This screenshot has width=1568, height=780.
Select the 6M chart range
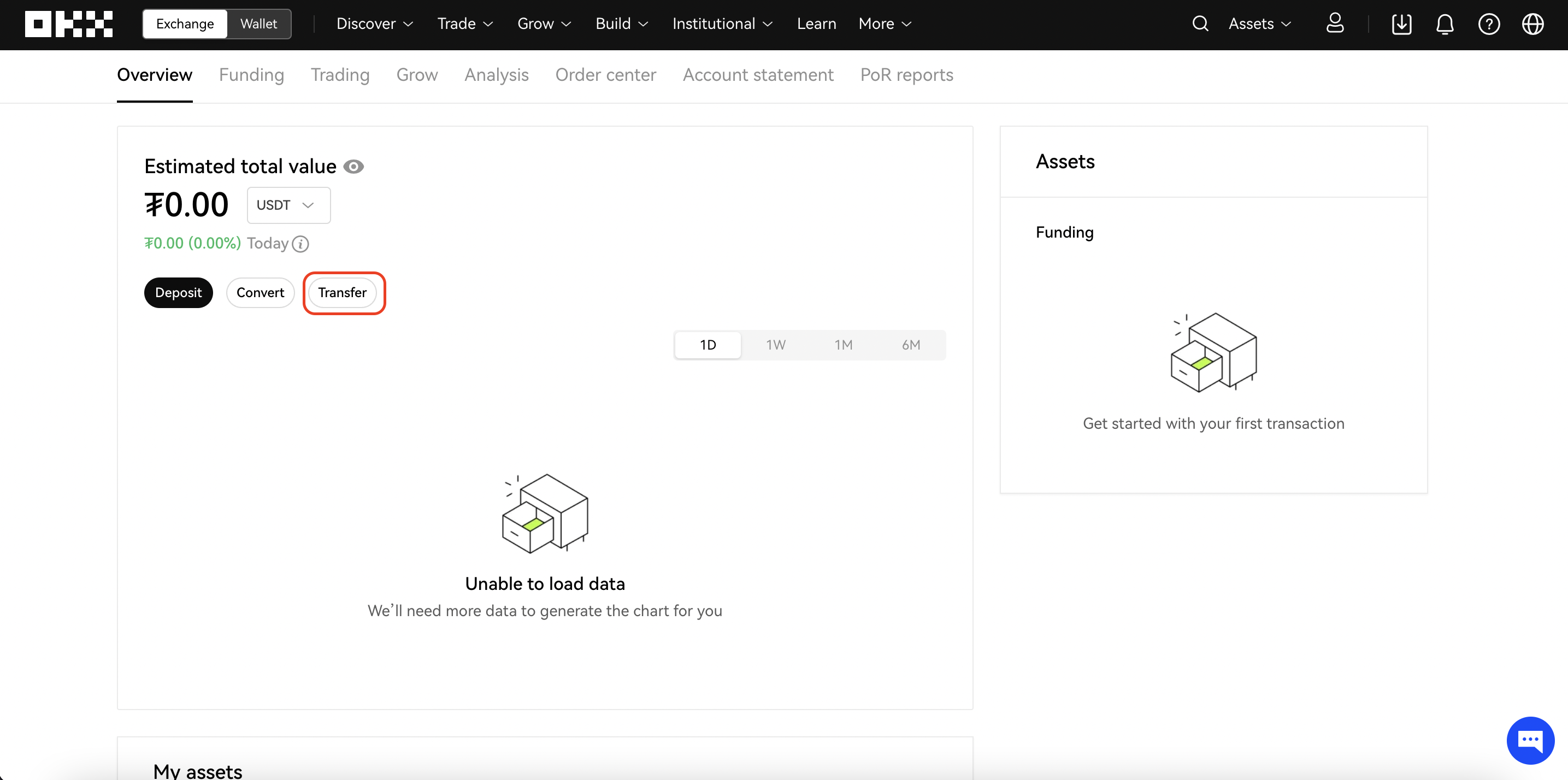[911, 345]
